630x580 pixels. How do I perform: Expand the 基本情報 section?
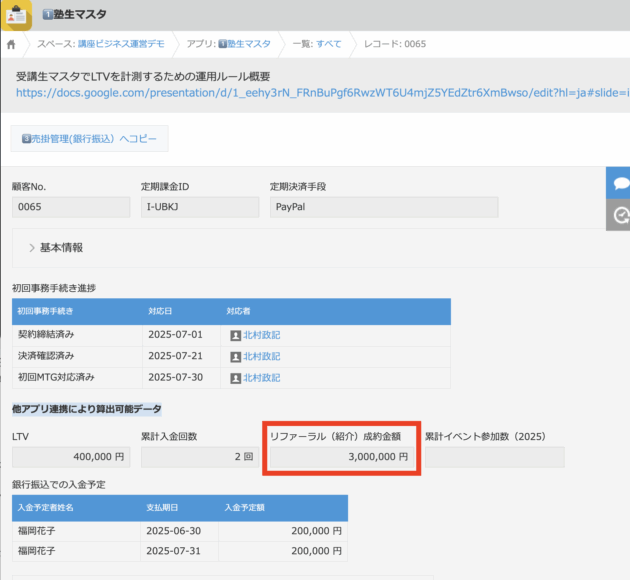pyautogui.click(x=62, y=247)
